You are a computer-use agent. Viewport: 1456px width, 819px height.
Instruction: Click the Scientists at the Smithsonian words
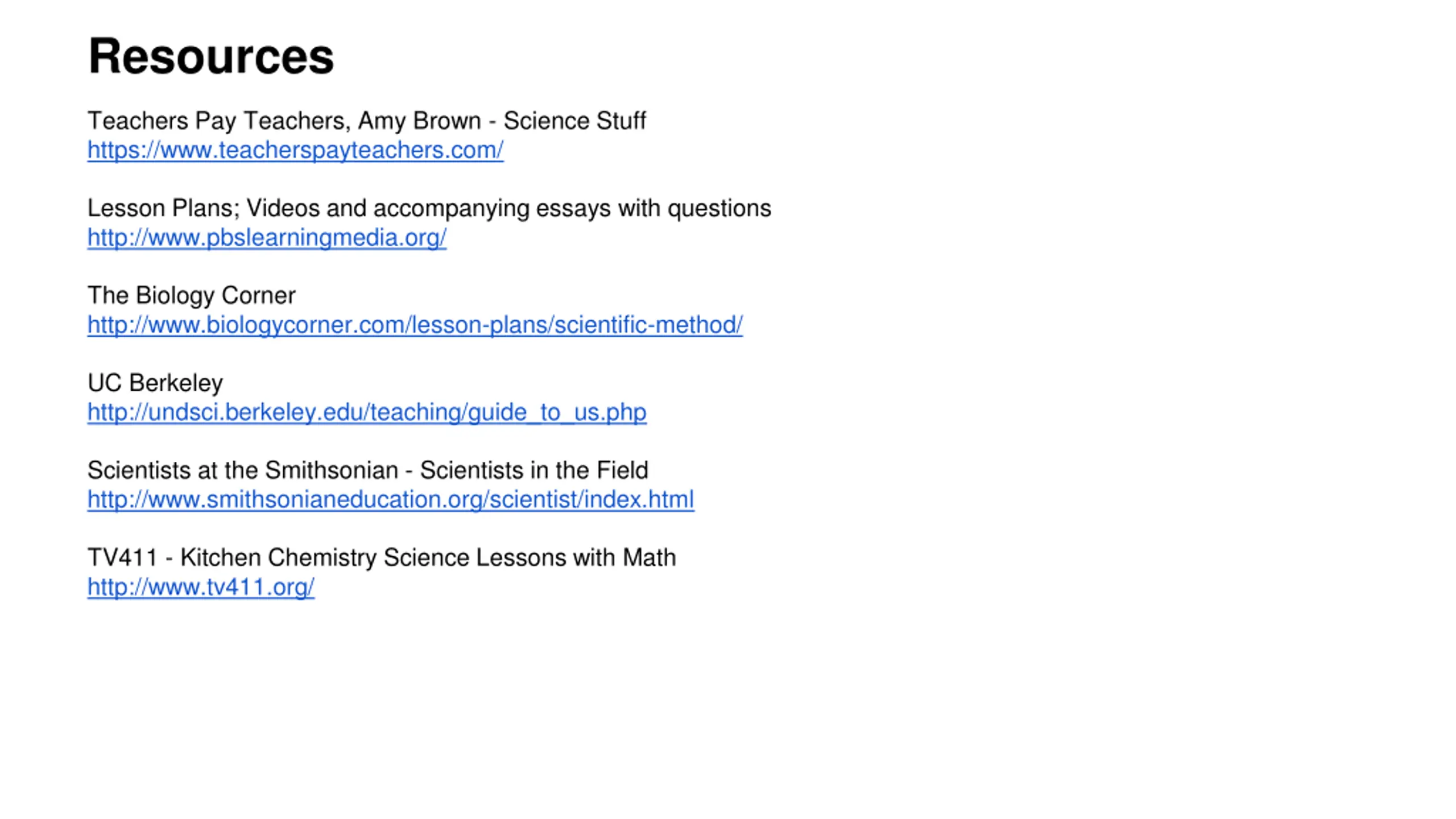pos(242,470)
